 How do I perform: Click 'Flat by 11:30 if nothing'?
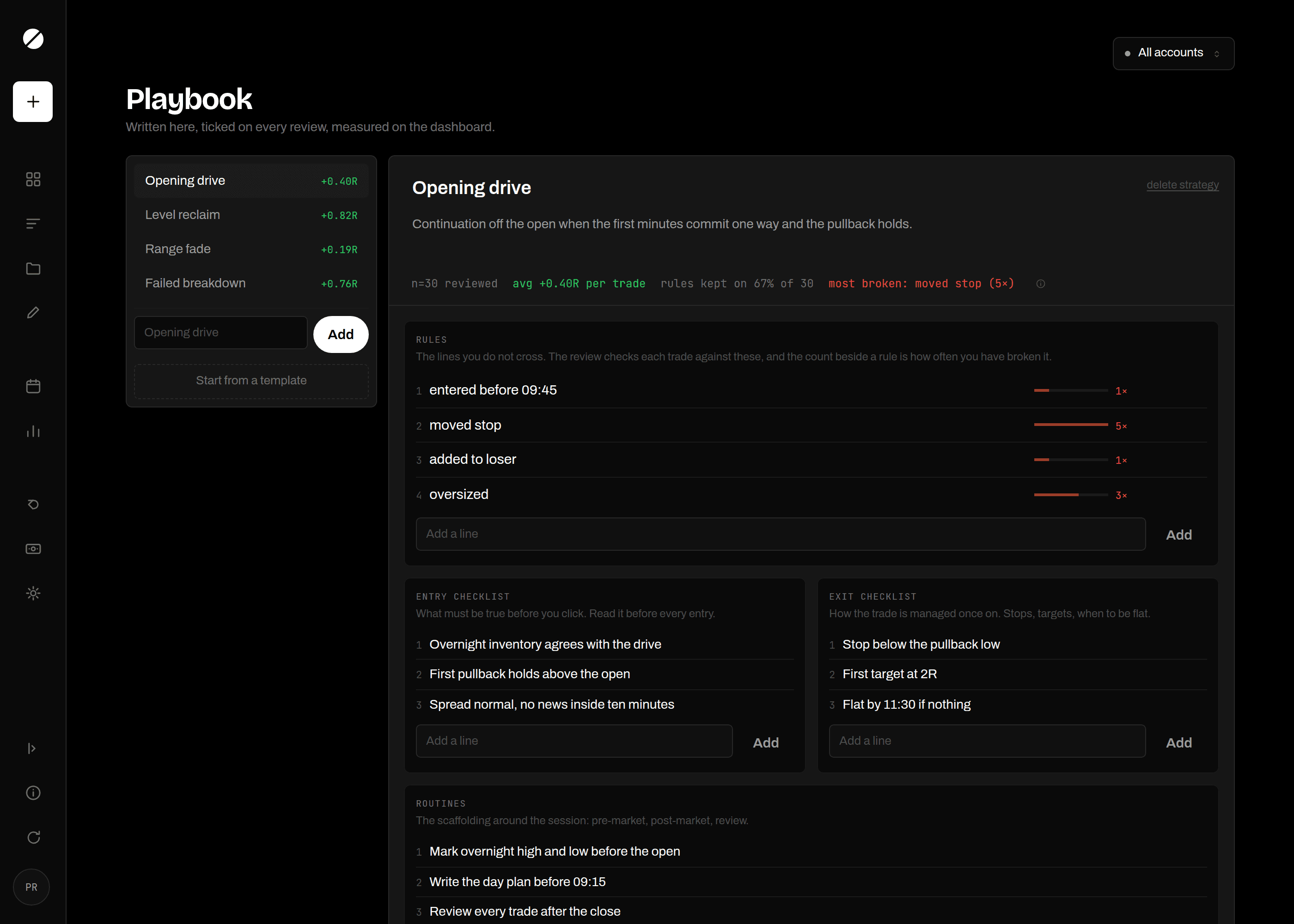click(906, 705)
